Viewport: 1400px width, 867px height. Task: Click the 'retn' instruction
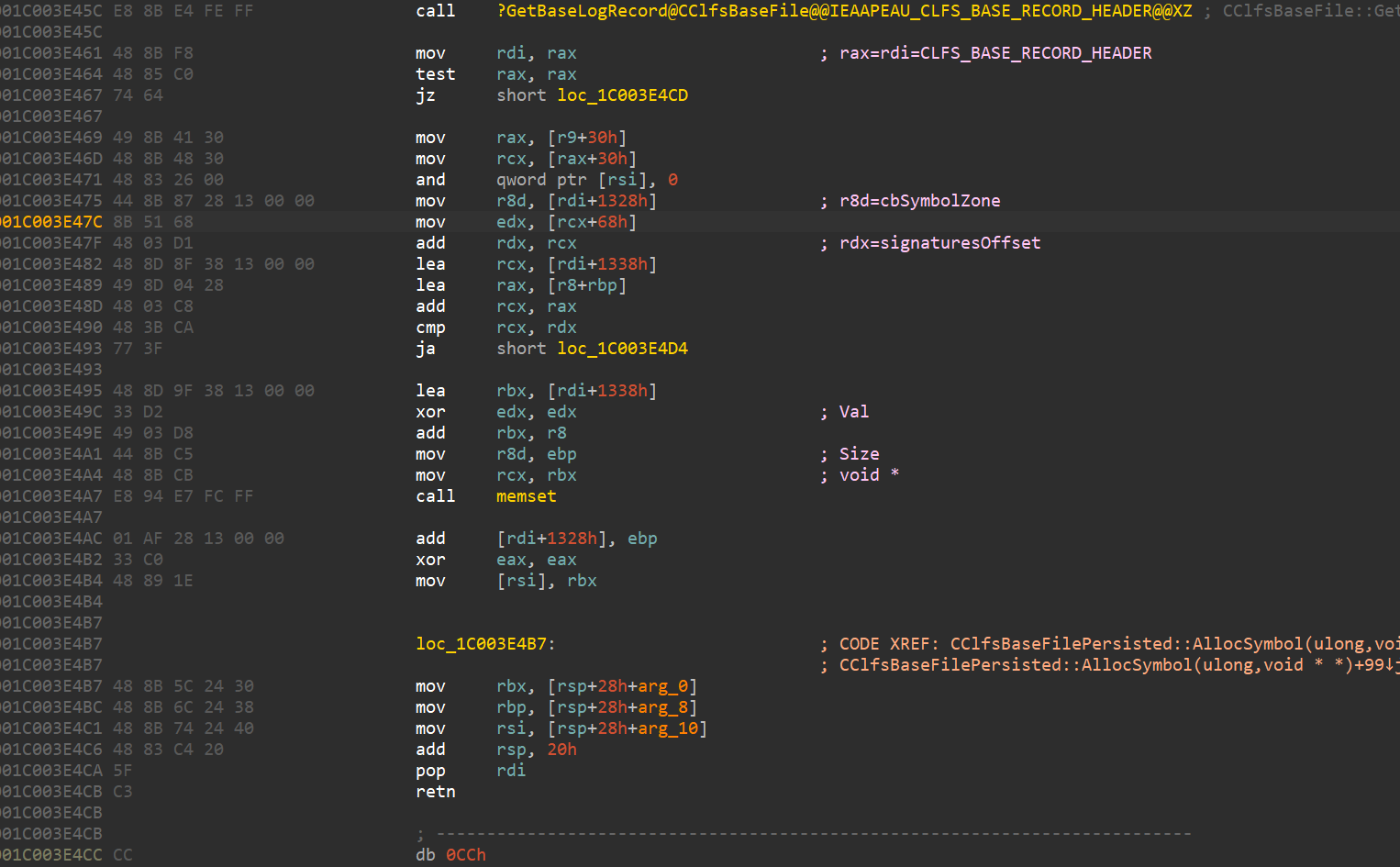[x=436, y=792]
